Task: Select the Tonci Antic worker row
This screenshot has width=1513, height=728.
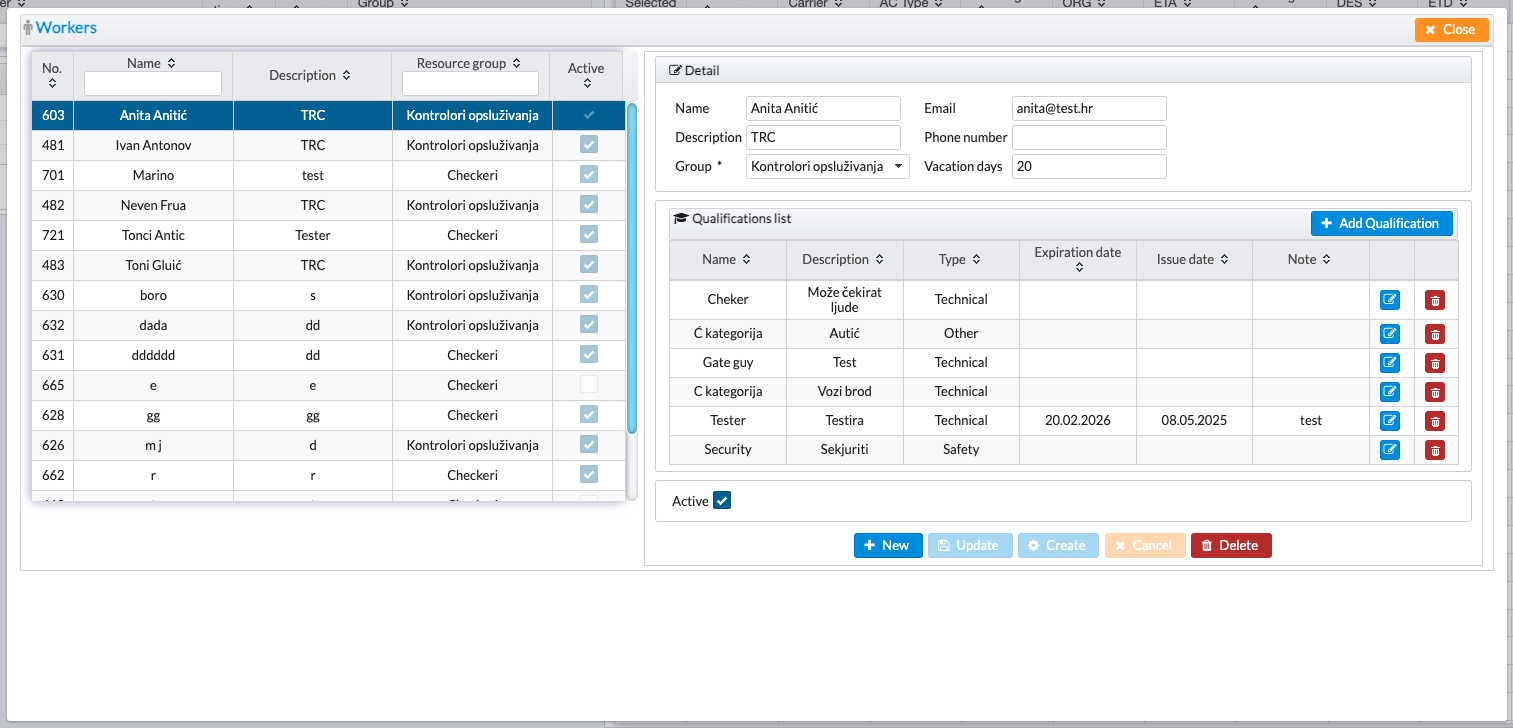Action: click(153, 235)
